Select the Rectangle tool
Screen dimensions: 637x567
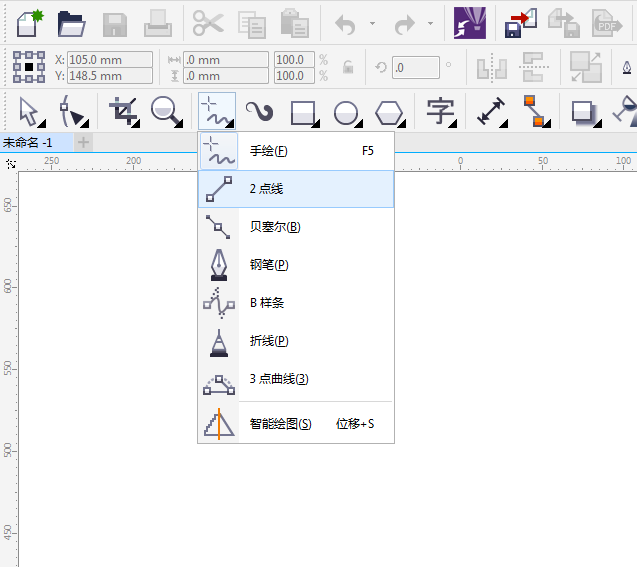click(305, 112)
